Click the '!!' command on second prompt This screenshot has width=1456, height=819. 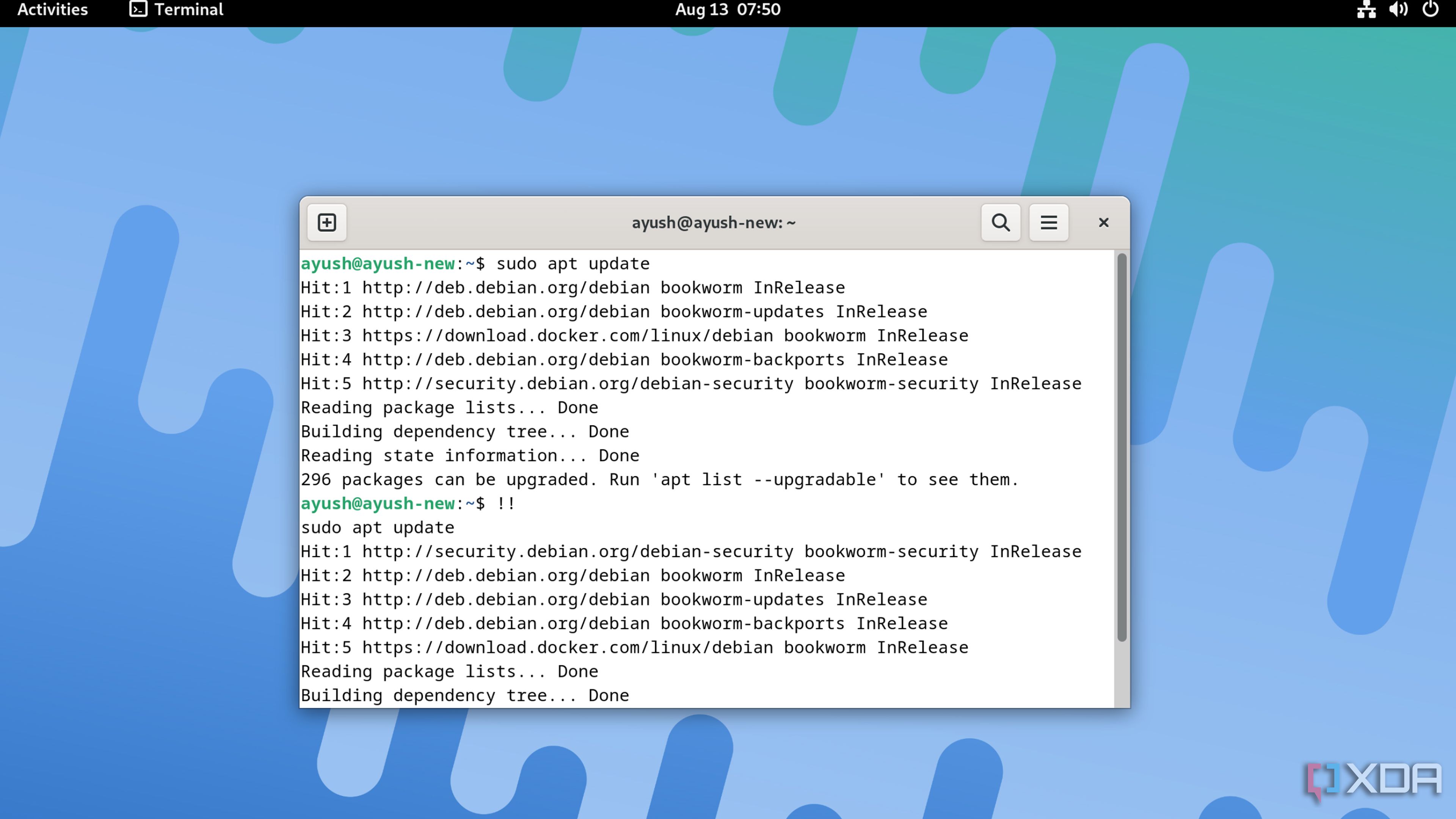[506, 504]
